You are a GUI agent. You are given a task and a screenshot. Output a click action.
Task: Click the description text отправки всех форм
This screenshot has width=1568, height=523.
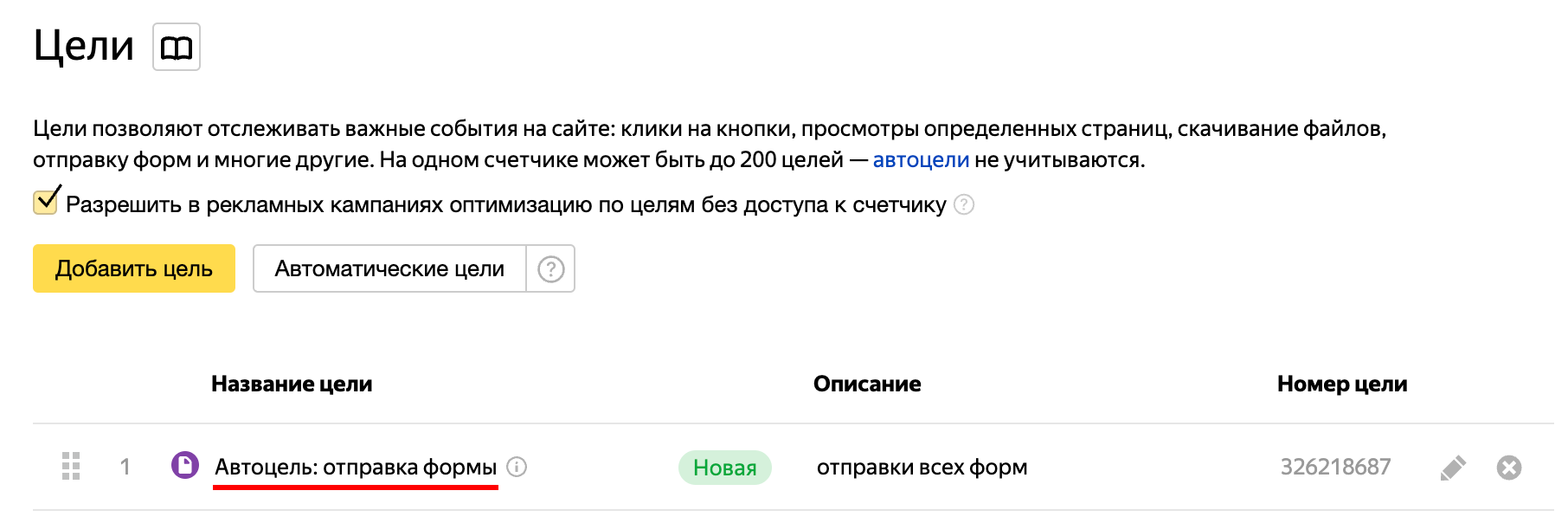(922, 467)
